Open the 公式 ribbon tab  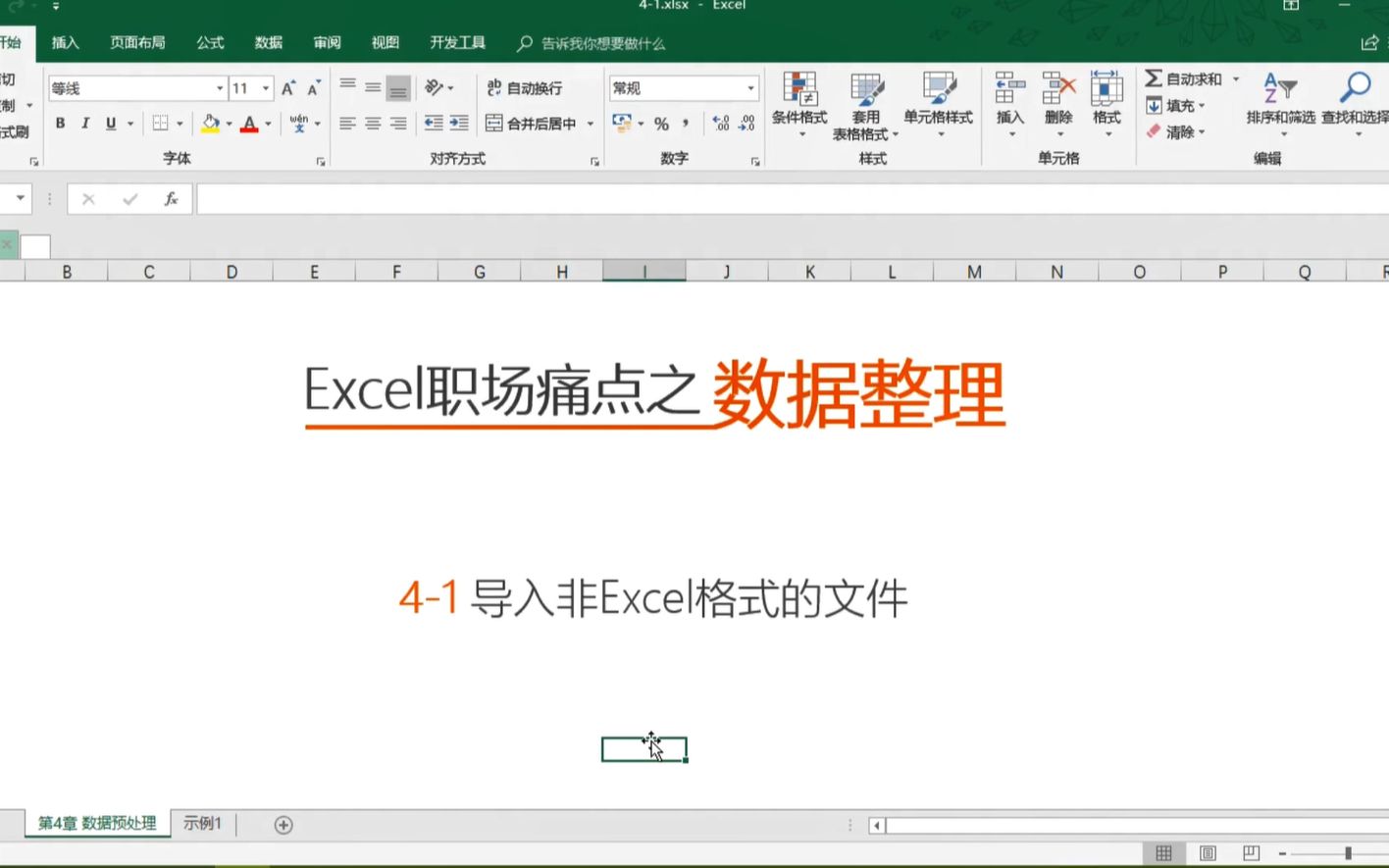pos(210,43)
